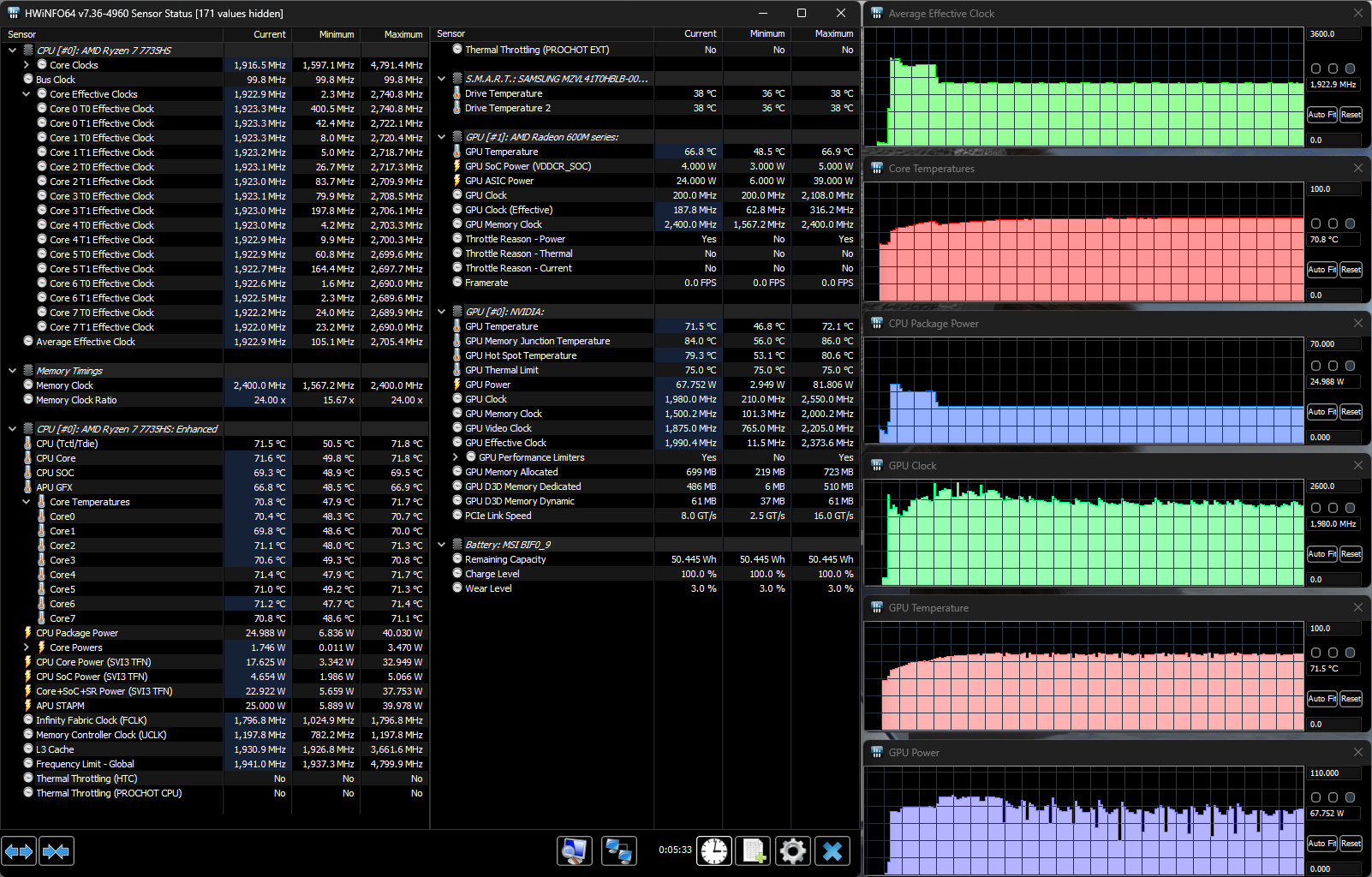Expand the Core Clocks tree row
This screenshot has height=877, width=1372.
[x=27, y=65]
